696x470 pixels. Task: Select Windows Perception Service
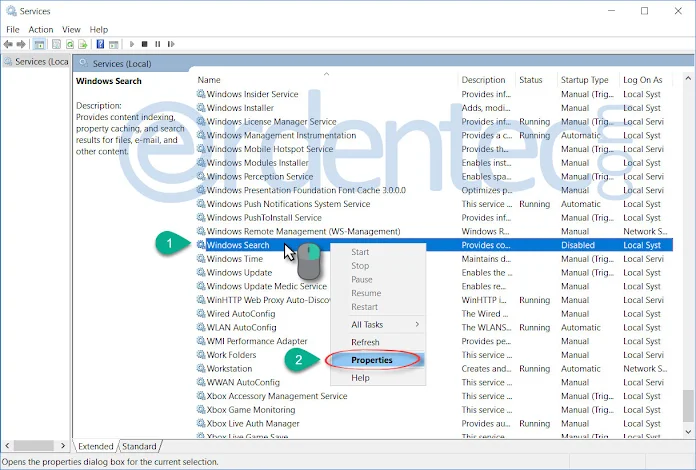point(435,176)
